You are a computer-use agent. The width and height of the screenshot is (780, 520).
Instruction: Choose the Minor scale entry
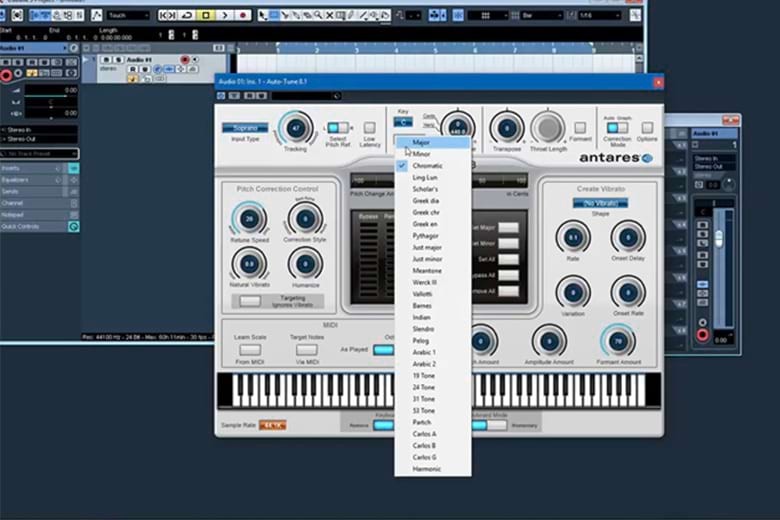[433, 154]
